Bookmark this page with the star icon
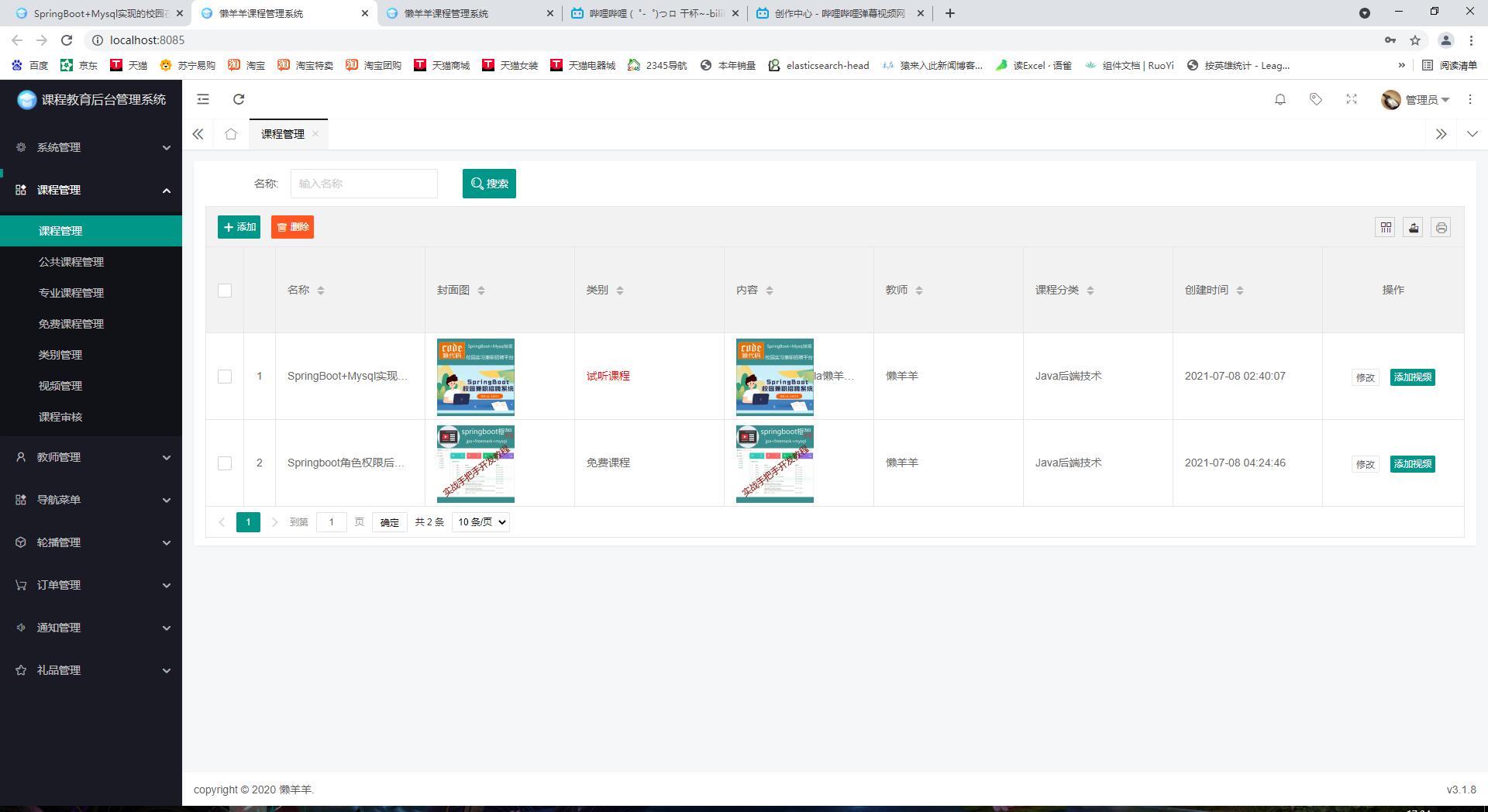The image size is (1488, 812). click(x=1415, y=40)
